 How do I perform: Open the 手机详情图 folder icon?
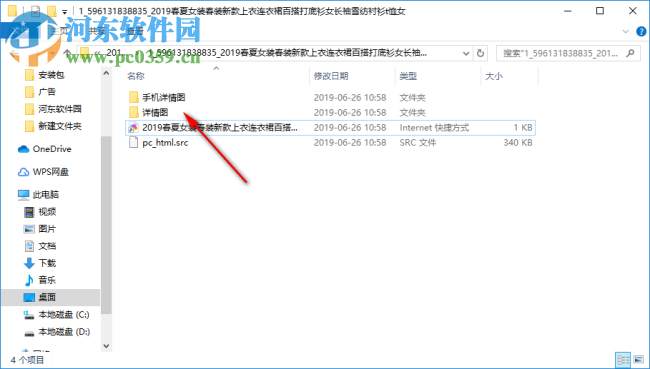(x=133, y=97)
